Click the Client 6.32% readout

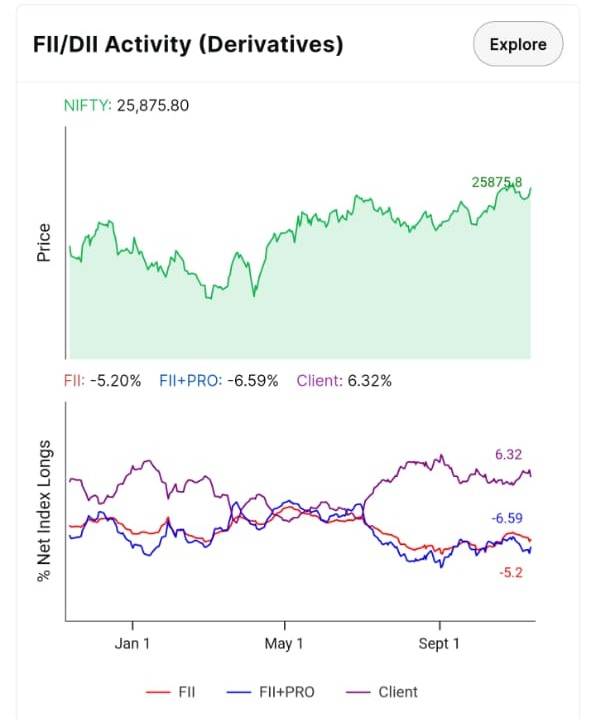pos(344,381)
